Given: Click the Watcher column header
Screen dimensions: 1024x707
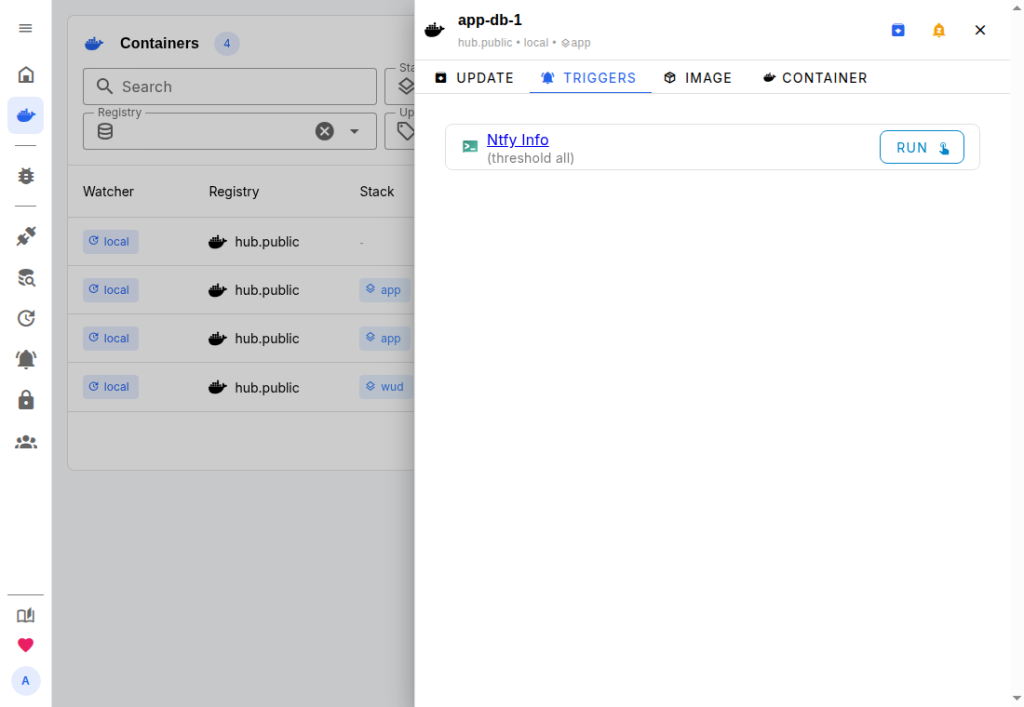Looking at the screenshot, I should (x=108, y=191).
